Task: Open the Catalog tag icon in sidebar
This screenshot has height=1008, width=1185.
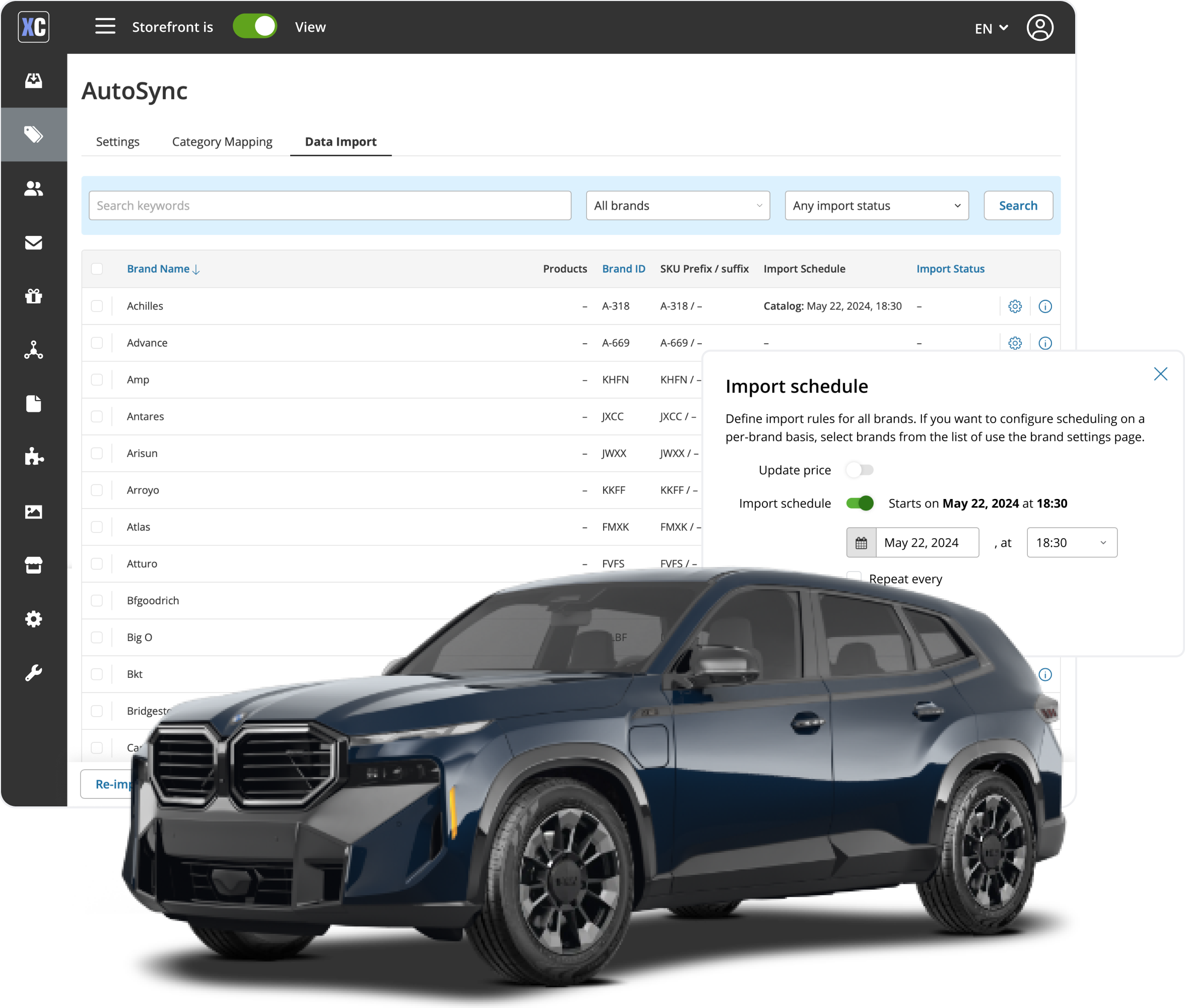Action: coord(34,135)
